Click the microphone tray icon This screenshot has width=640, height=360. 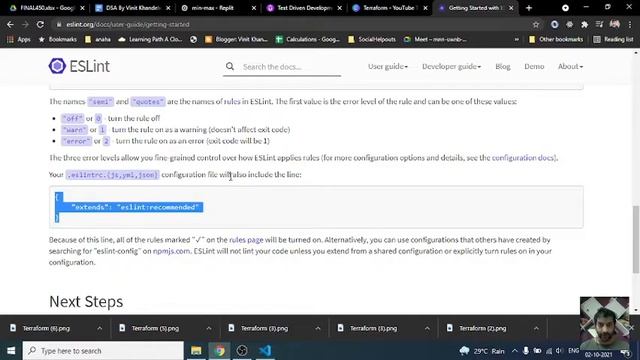[526, 351]
